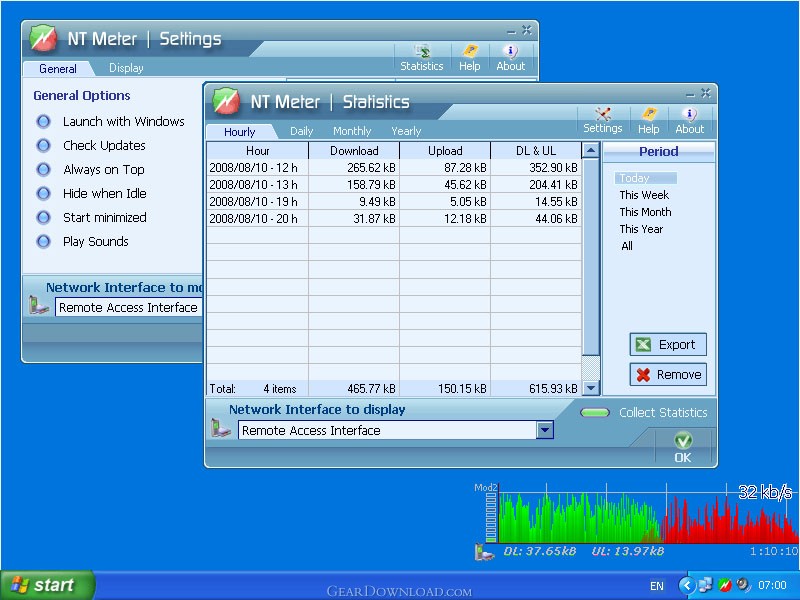
Task: Select row 2008/08/10 - 12 h
Action: 394,167
